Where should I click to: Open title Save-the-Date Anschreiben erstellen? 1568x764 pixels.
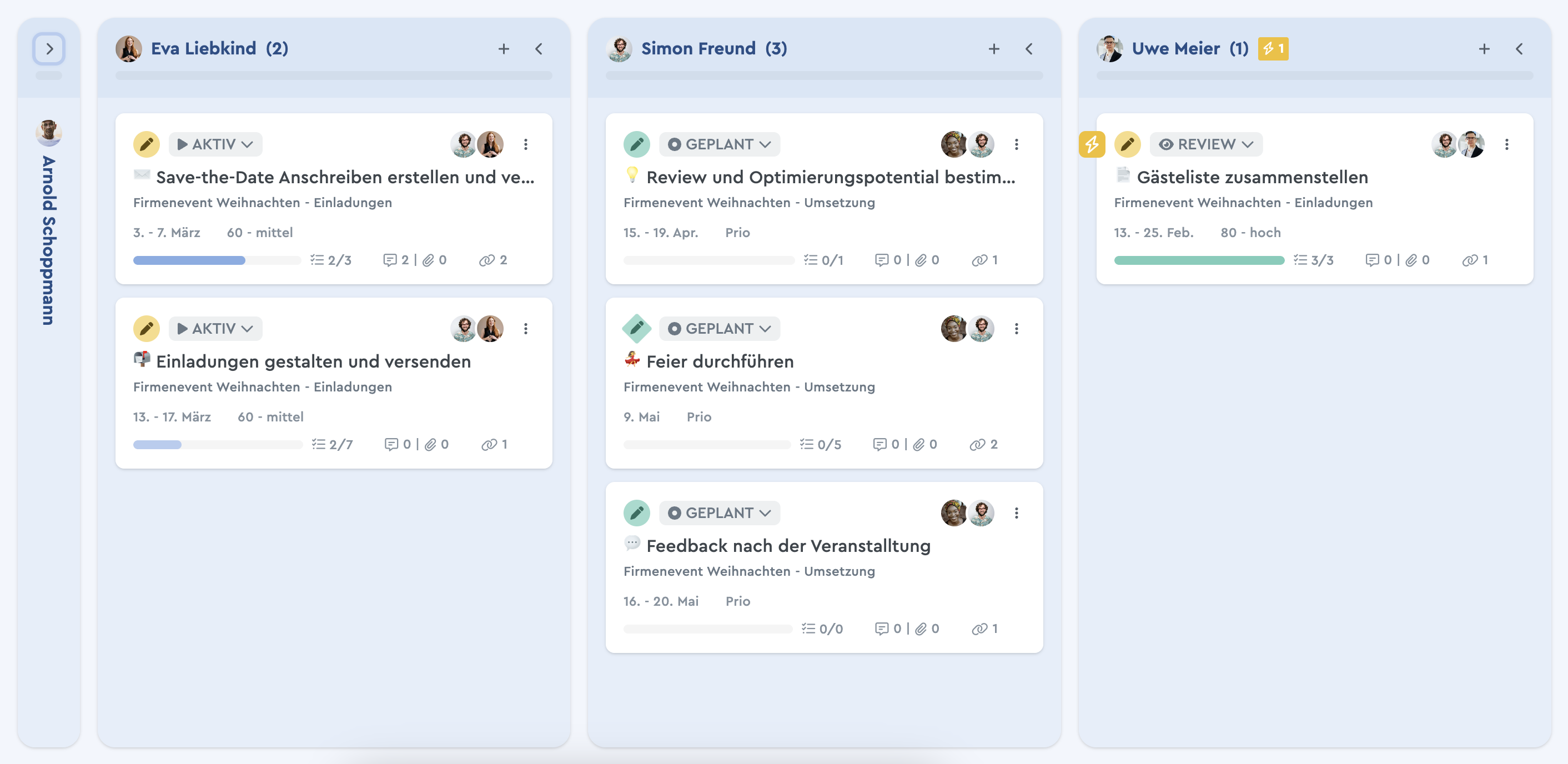[345, 177]
